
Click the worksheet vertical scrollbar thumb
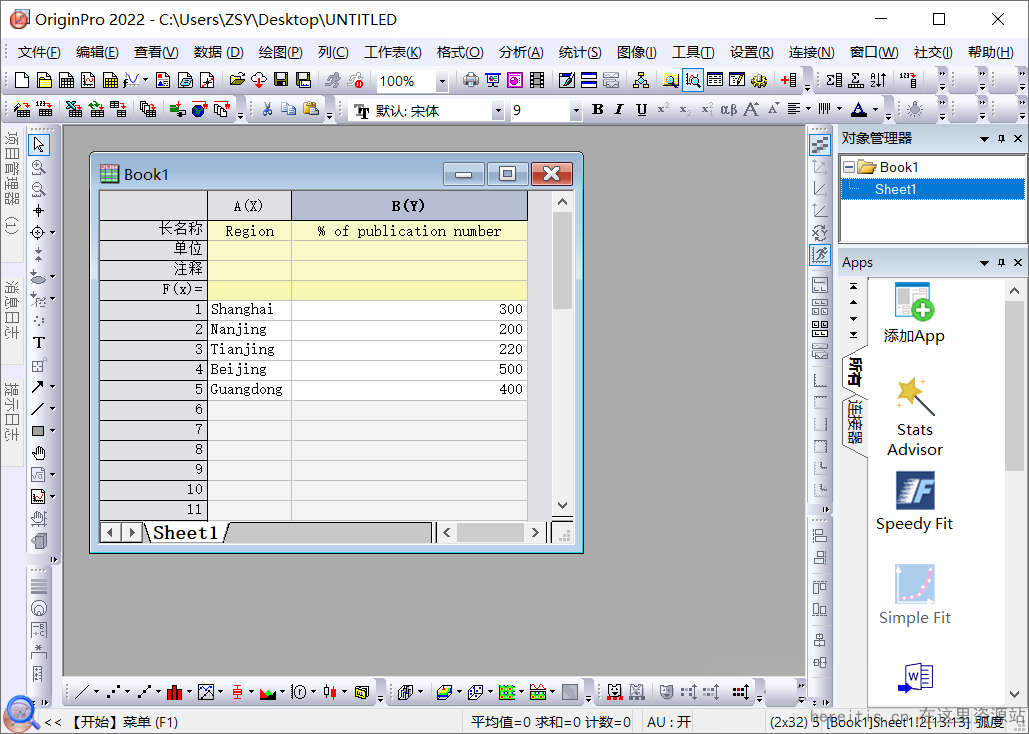562,259
